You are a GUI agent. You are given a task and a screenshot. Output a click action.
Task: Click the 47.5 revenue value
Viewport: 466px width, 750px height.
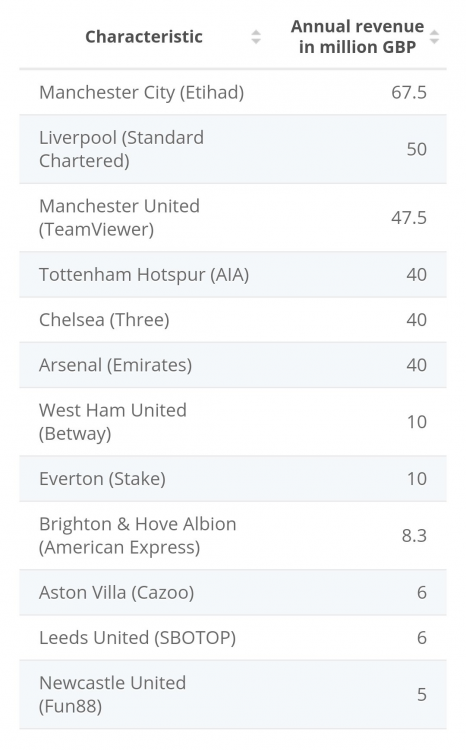[x=409, y=218]
